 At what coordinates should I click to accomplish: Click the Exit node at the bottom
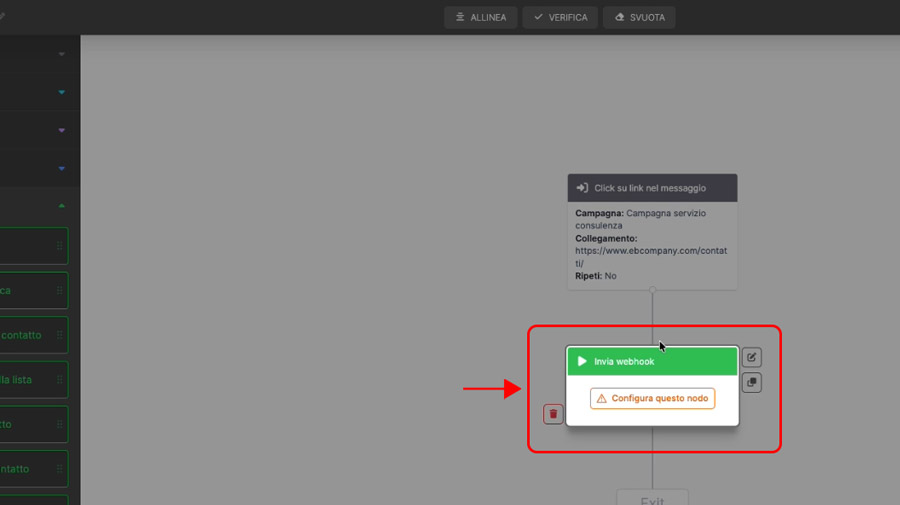click(652, 498)
